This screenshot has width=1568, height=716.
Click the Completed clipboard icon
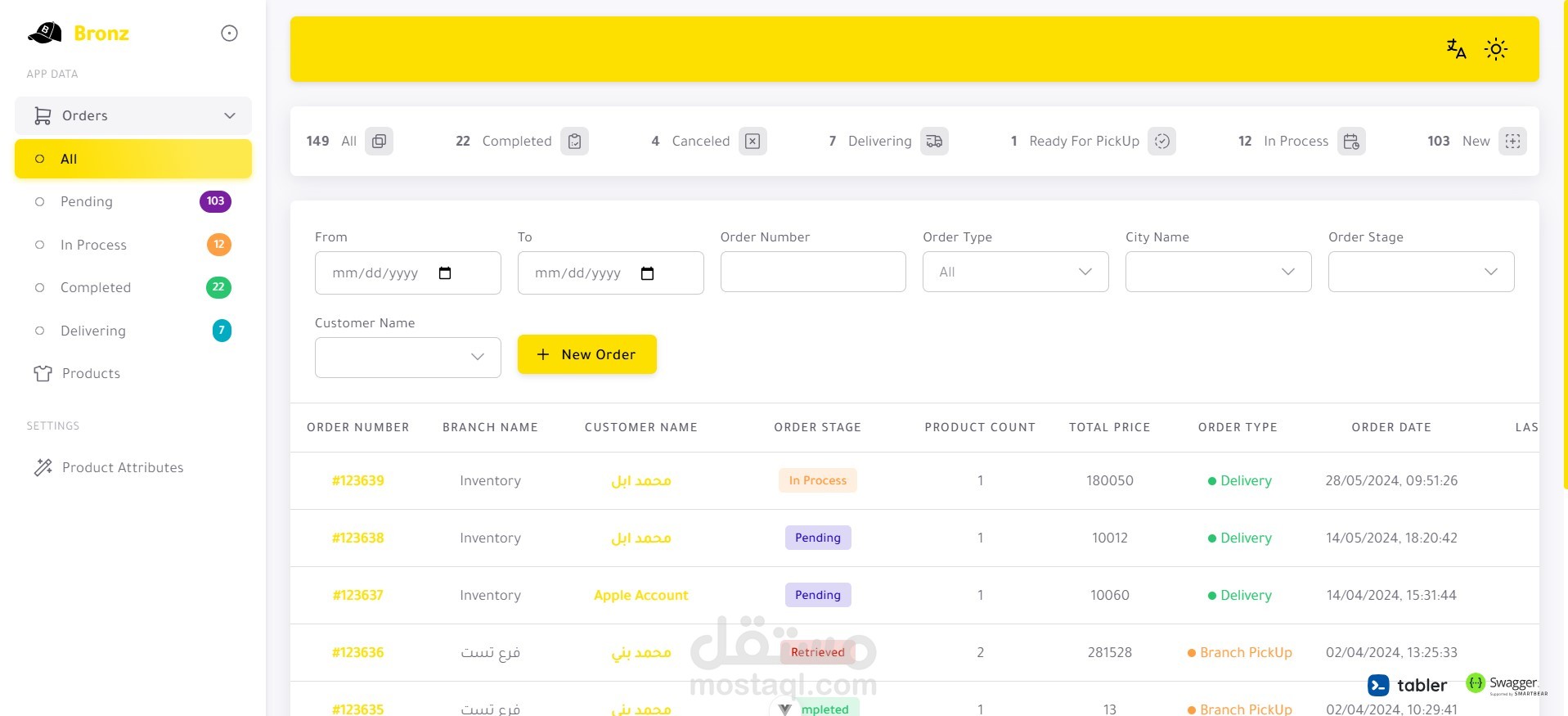[575, 141]
